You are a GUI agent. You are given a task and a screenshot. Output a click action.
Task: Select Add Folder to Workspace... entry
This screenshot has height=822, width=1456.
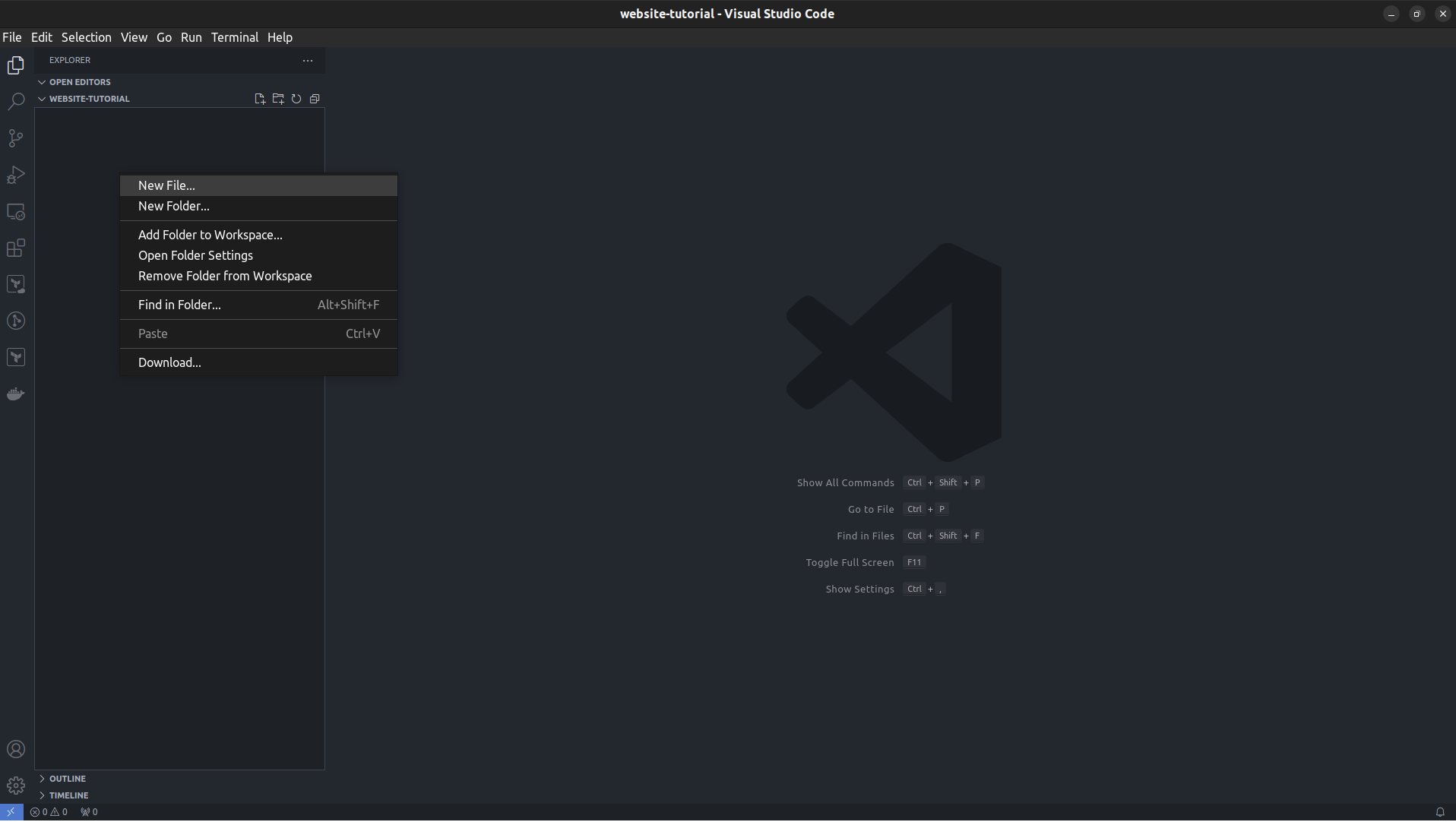tap(258, 236)
